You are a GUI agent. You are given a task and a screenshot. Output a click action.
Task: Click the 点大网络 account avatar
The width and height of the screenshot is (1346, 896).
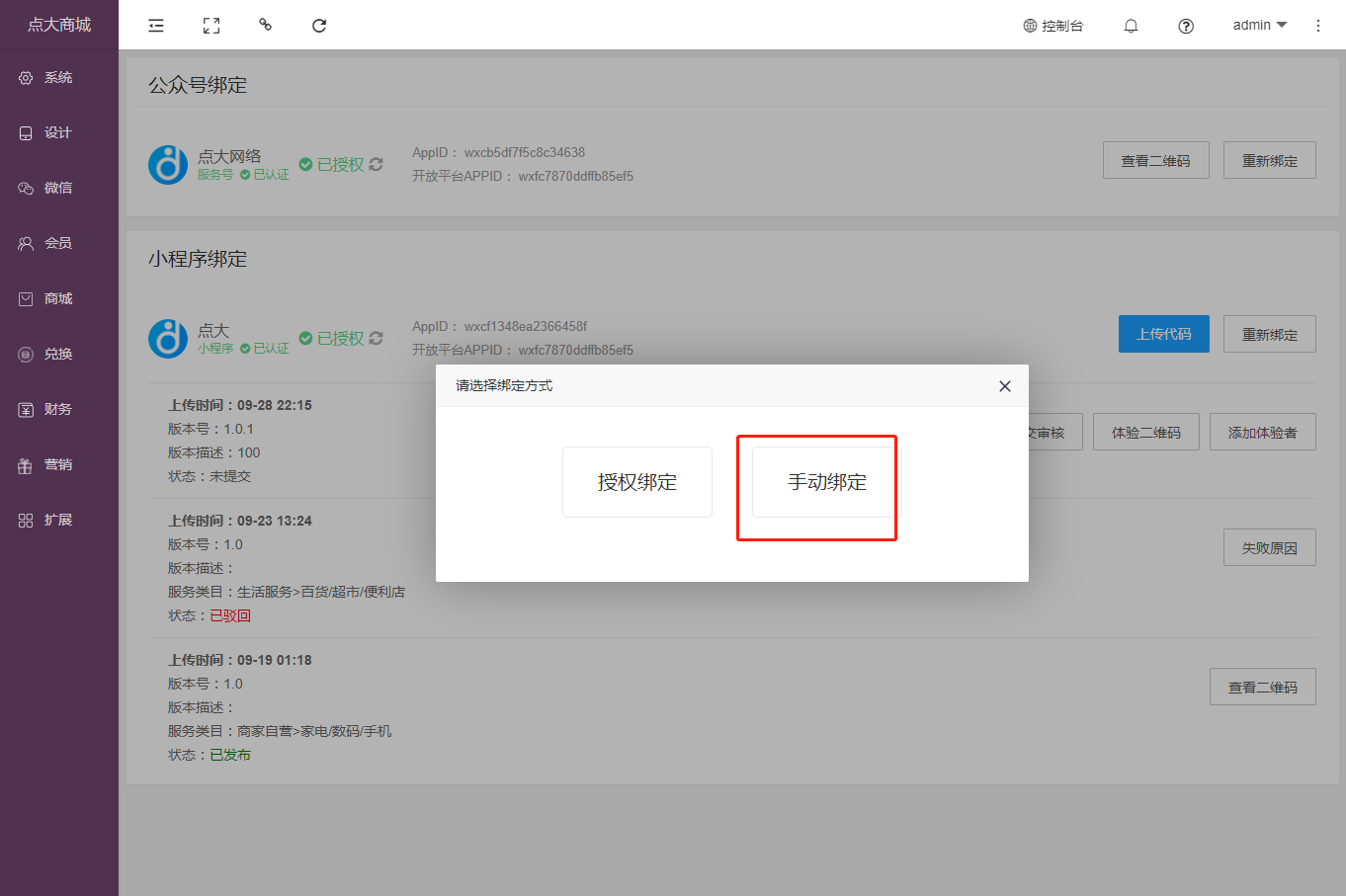168,164
